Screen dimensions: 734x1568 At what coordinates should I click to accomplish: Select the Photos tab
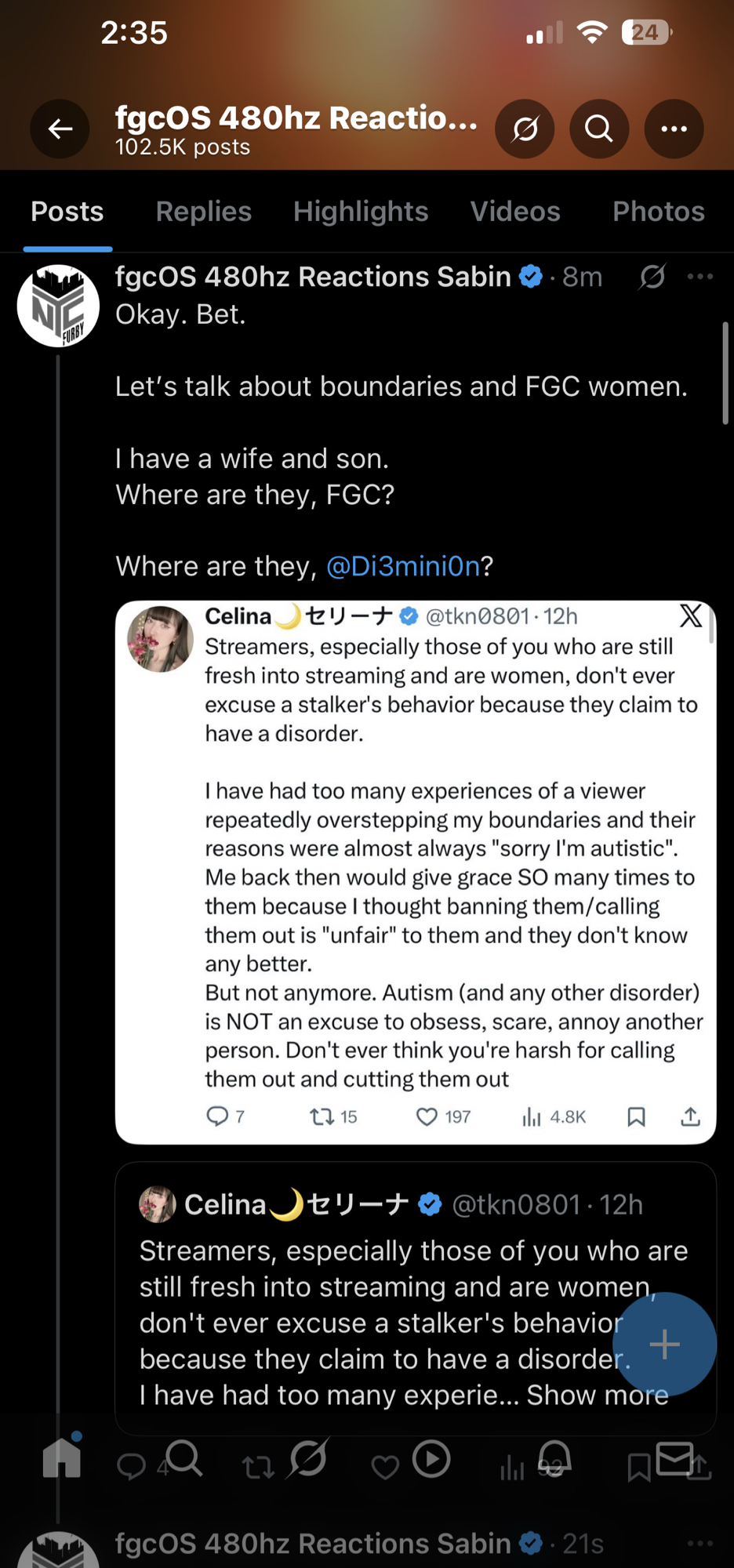click(x=658, y=212)
